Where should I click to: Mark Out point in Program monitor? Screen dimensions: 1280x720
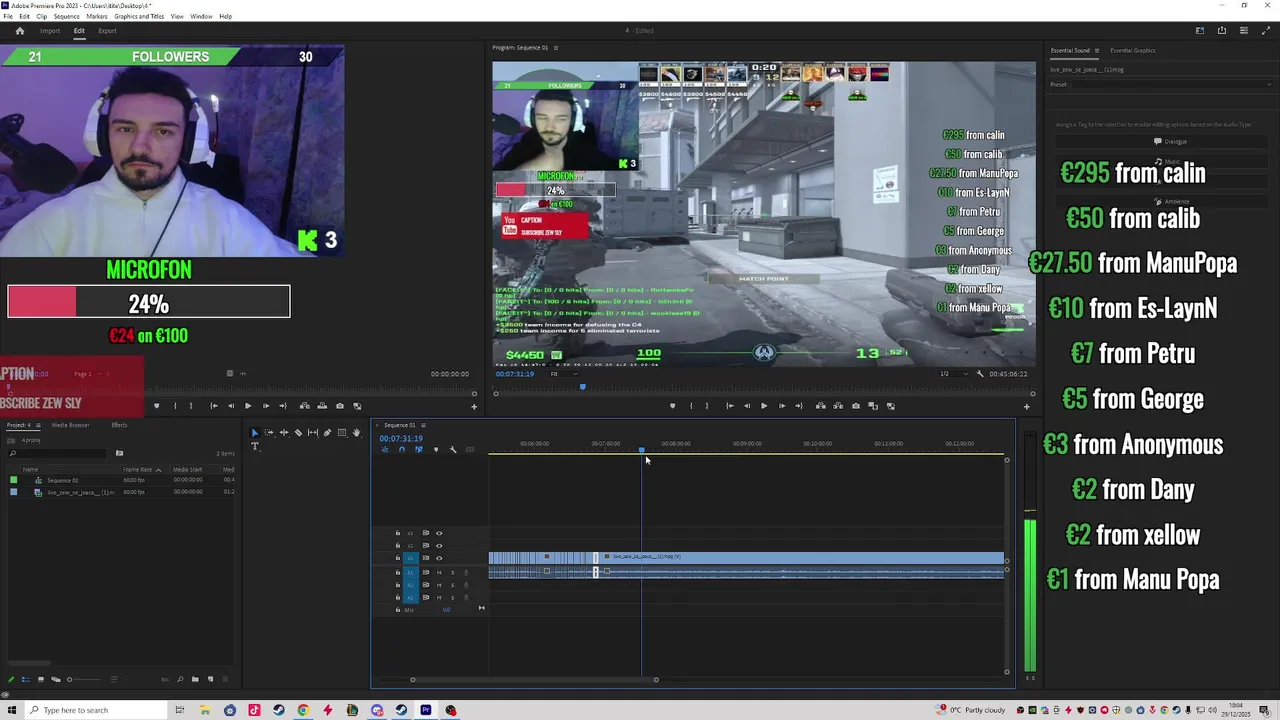707,406
